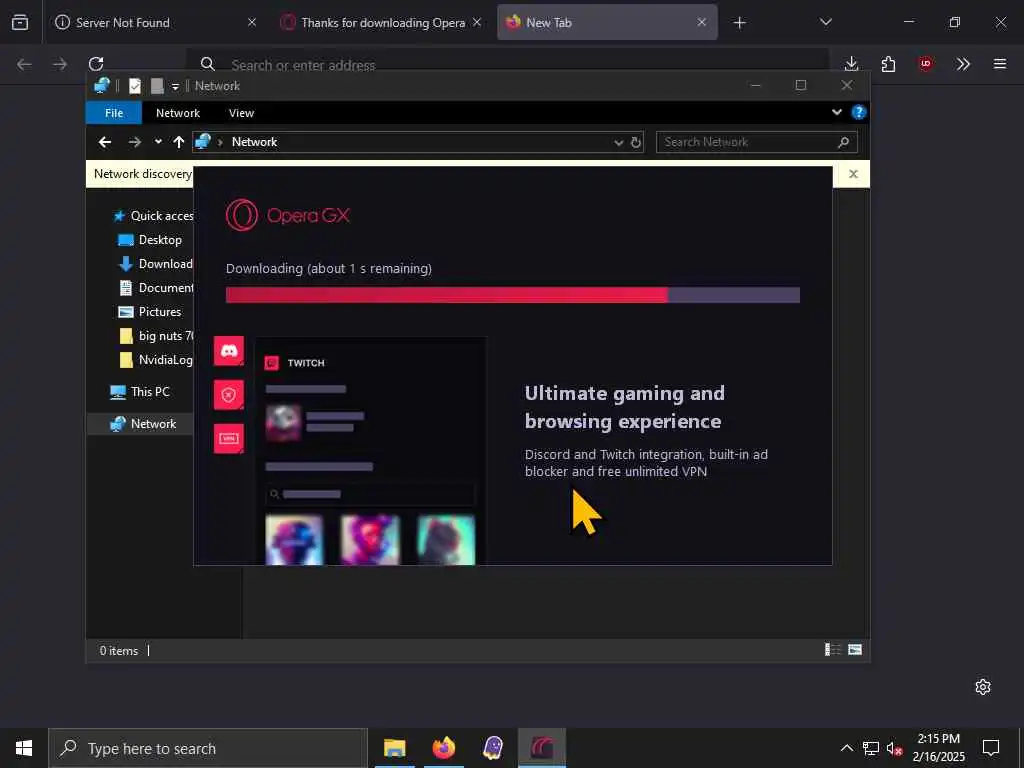Go back in Firefox history
1024x768 pixels.
point(24,63)
